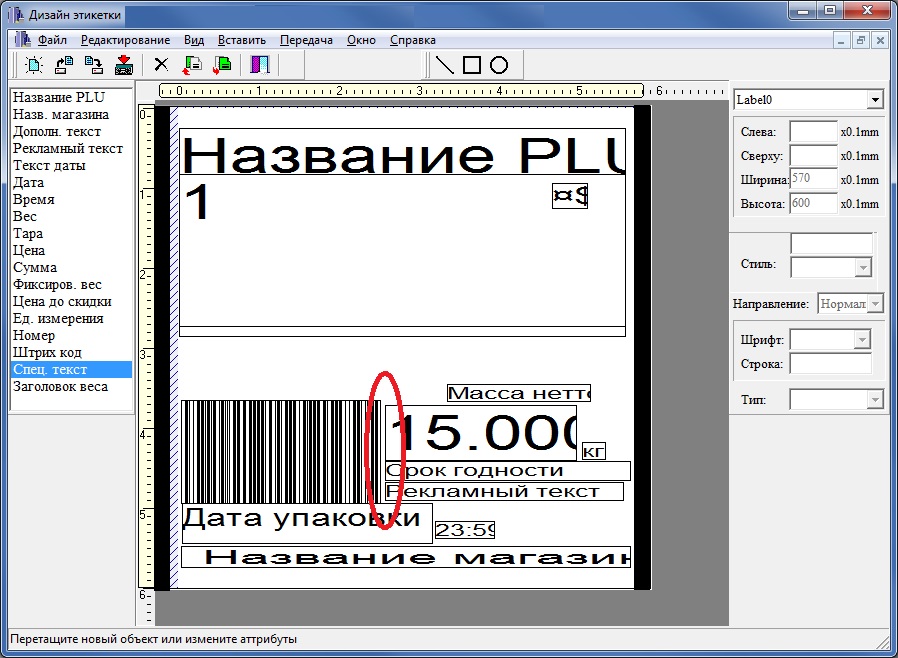Click the new label icon in toolbar
898x658 pixels.
coord(34,65)
